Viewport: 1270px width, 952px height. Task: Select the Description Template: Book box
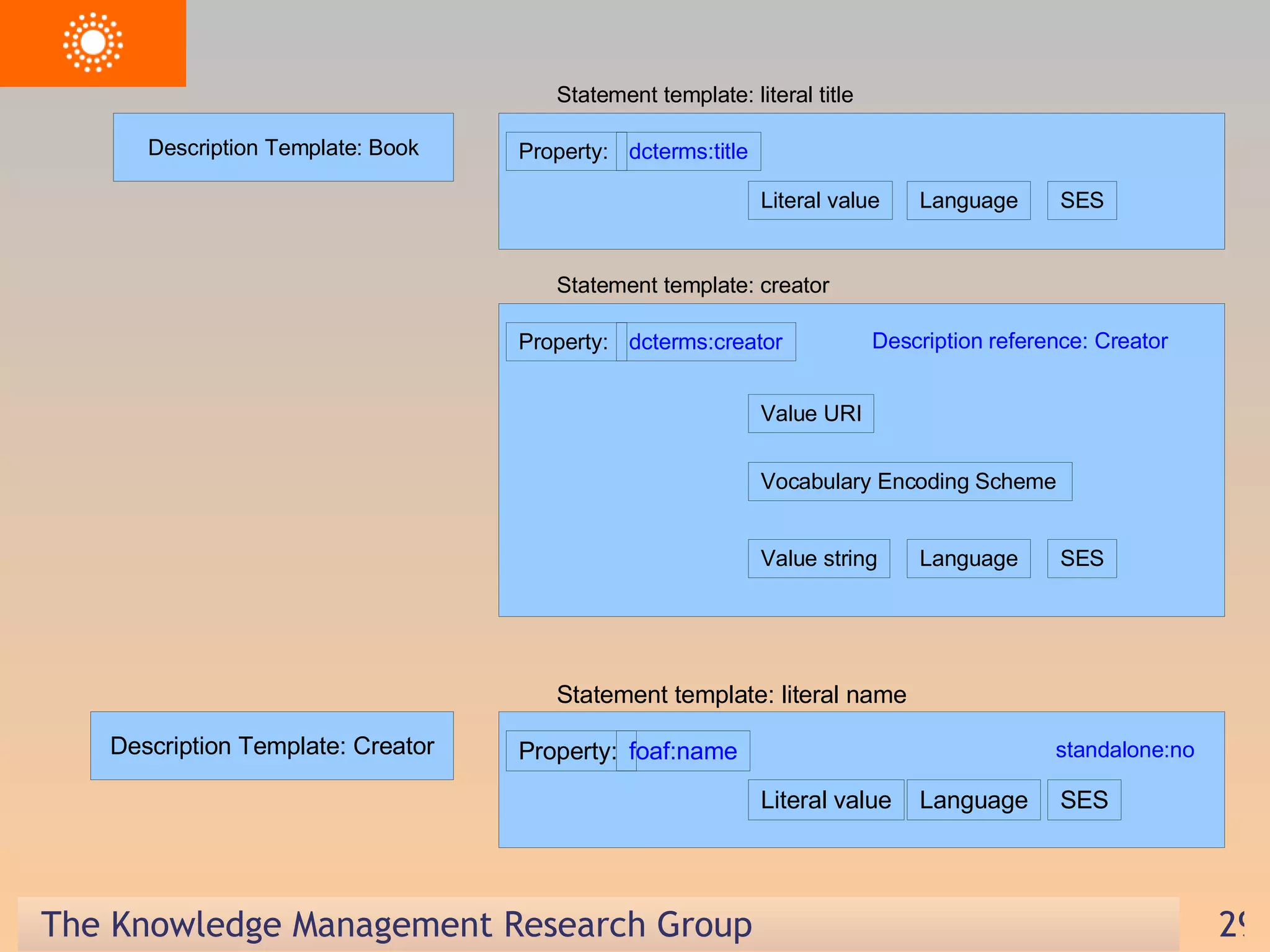(283, 148)
